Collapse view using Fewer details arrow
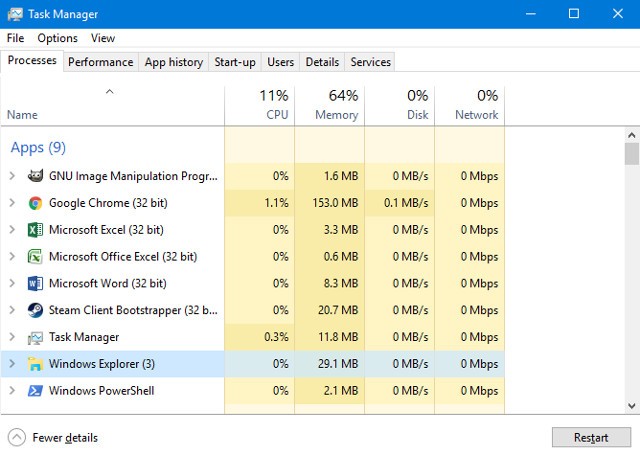This screenshot has height=455, width=640. pos(17,437)
